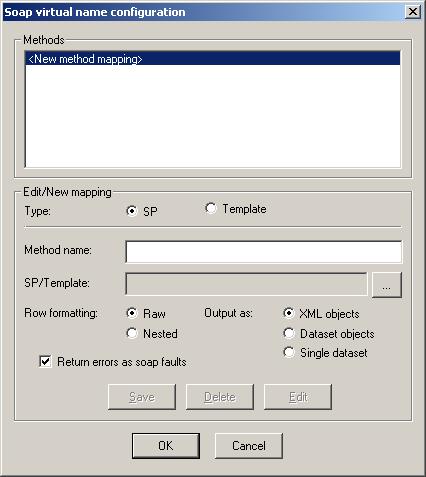
Task: Set output as Single dataset
Action: pyautogui.click(x=289, y=352)
